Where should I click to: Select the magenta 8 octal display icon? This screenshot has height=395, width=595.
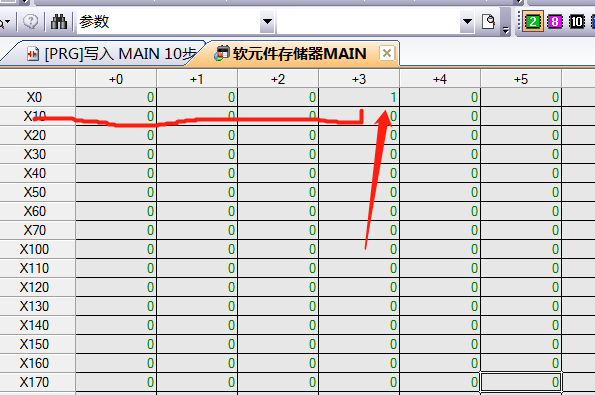[x=554, y=22]
